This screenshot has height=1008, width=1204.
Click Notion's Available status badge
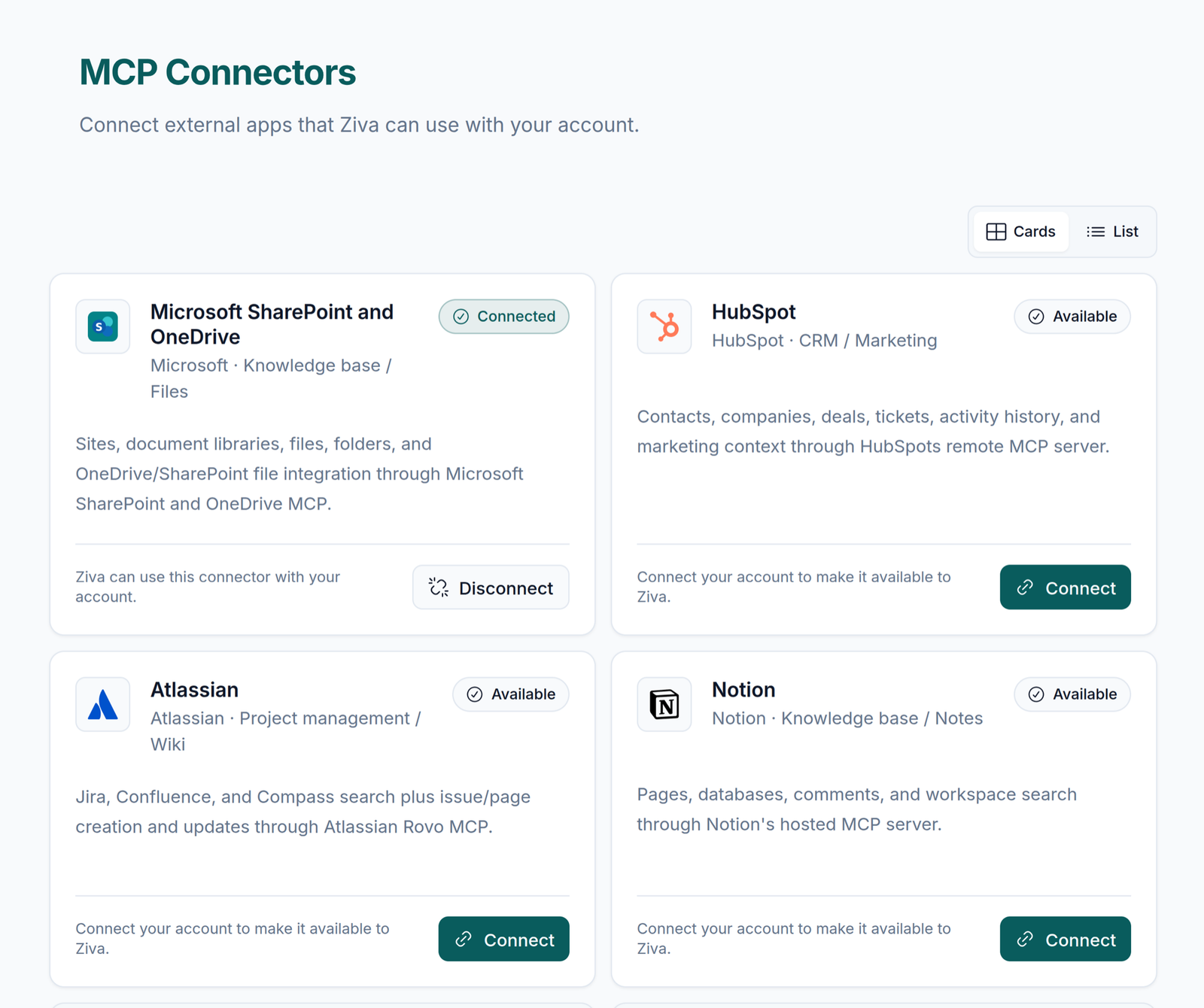[x=1072, y=694]
